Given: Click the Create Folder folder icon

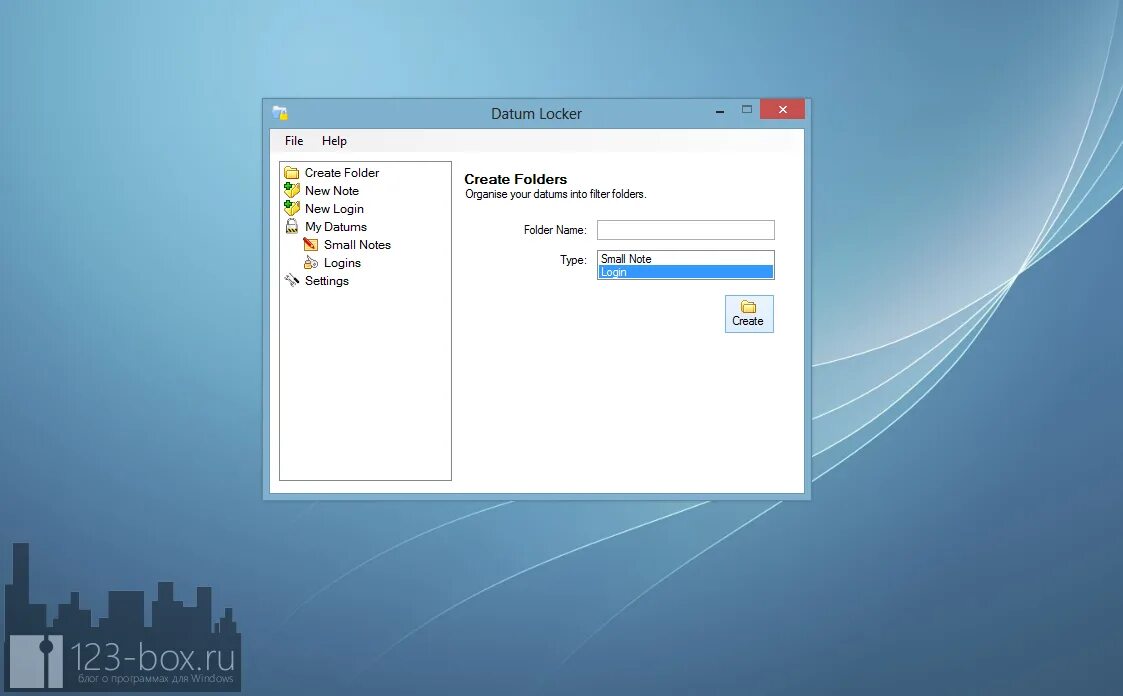Looking at the screenshot, I should 291,173.
